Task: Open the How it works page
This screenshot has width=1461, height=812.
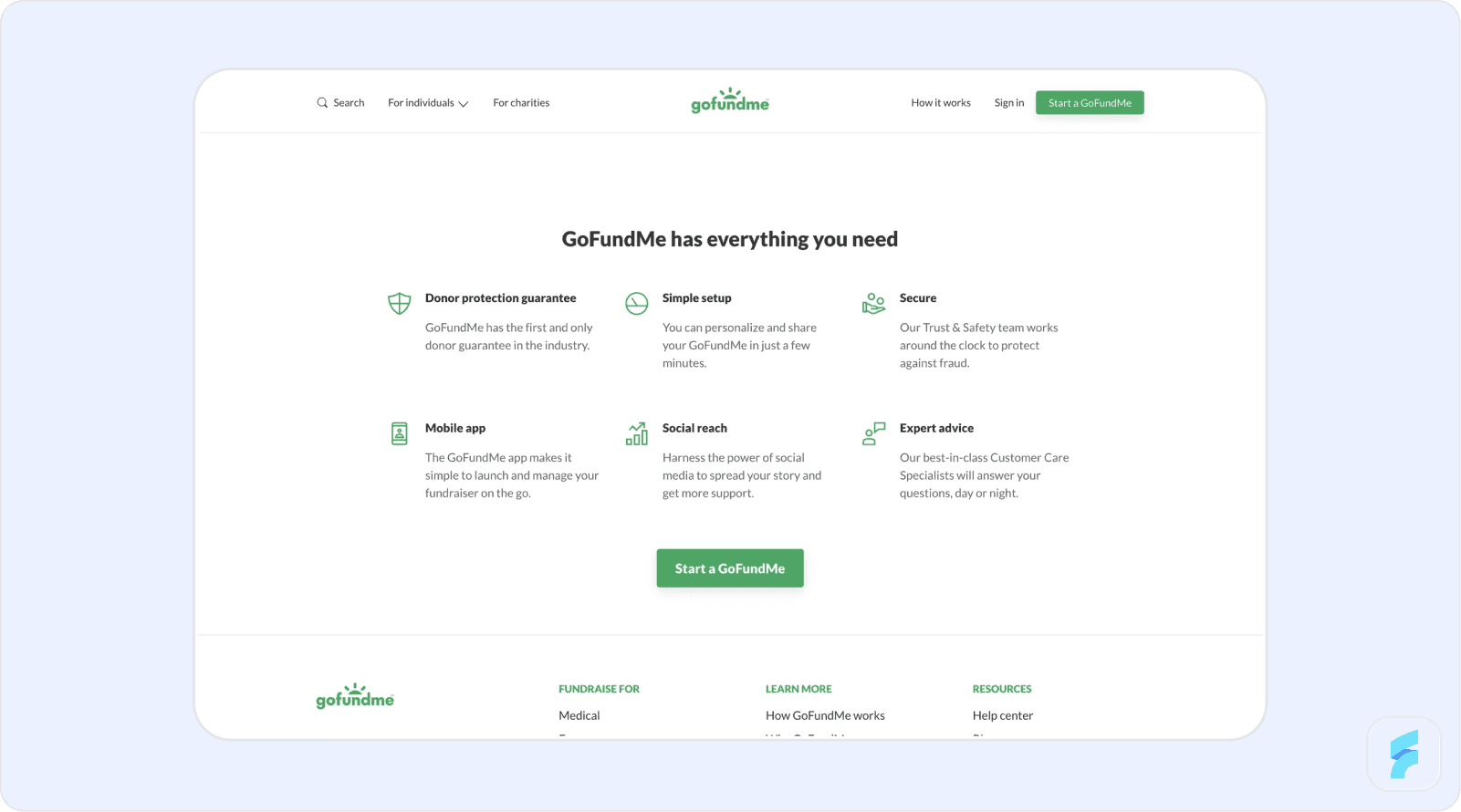Action: (x=941, y=103)
